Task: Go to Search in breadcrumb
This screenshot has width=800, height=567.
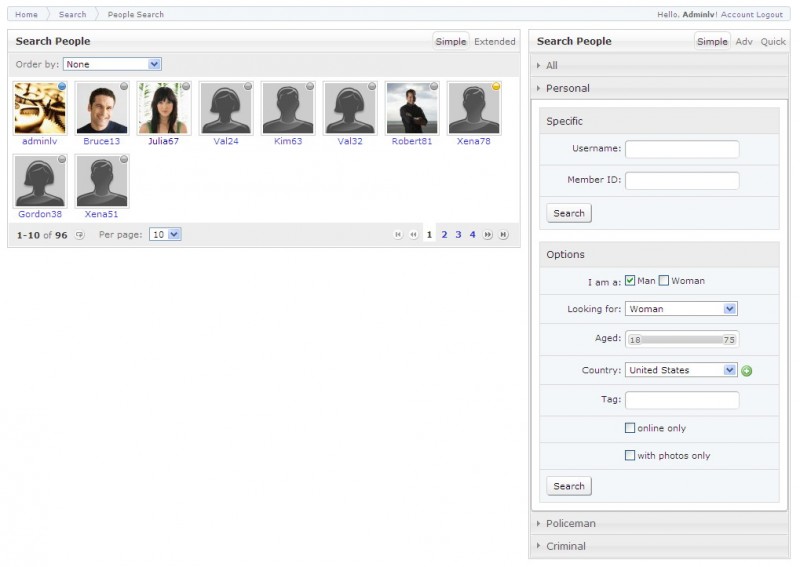Action: (72, 14)
